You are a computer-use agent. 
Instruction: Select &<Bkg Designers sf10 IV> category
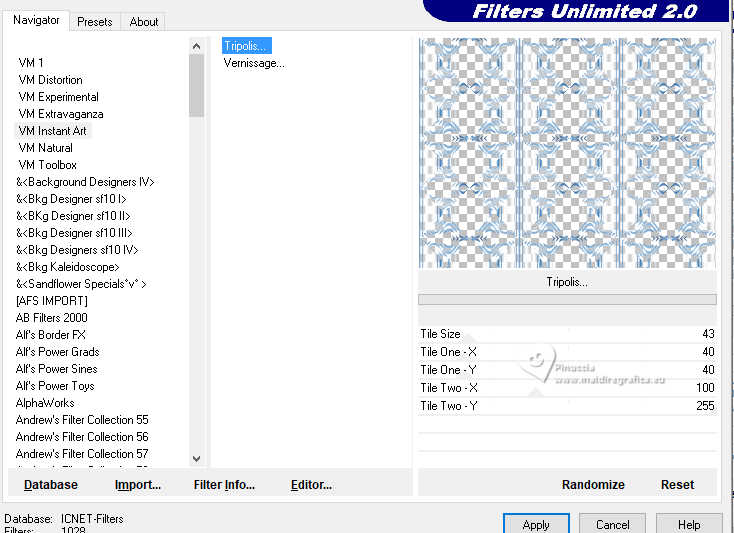[77, 250]
